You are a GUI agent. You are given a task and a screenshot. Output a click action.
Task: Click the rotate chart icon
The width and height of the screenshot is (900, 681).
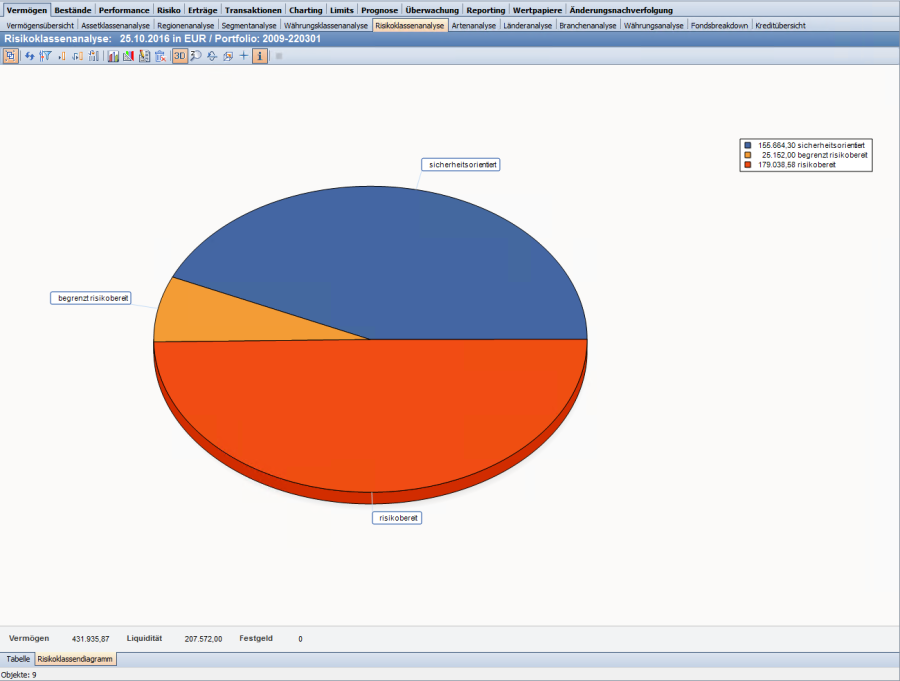coord(212,56)
